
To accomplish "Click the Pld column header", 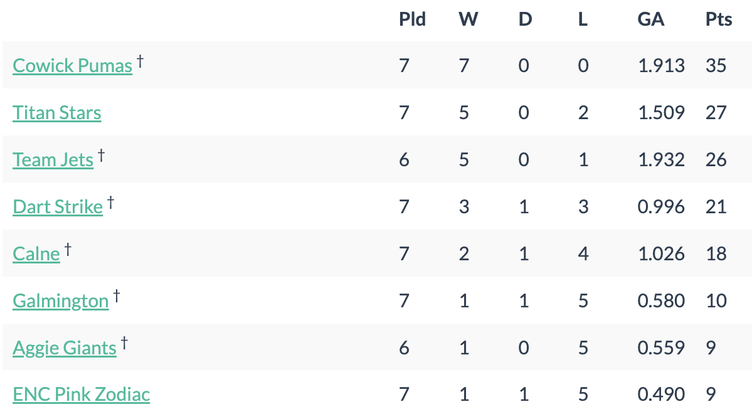I will click(412, 19).
